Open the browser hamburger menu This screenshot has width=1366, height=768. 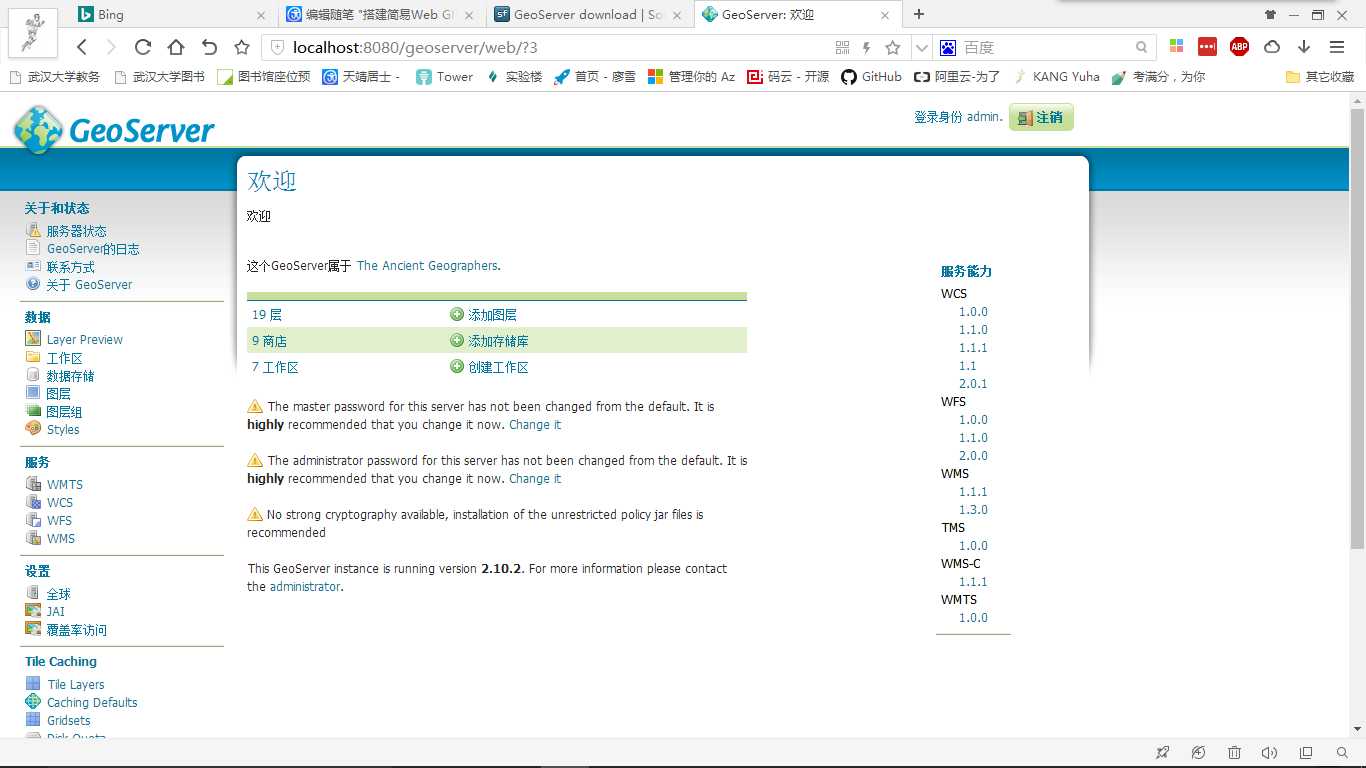click(1337, 47)
